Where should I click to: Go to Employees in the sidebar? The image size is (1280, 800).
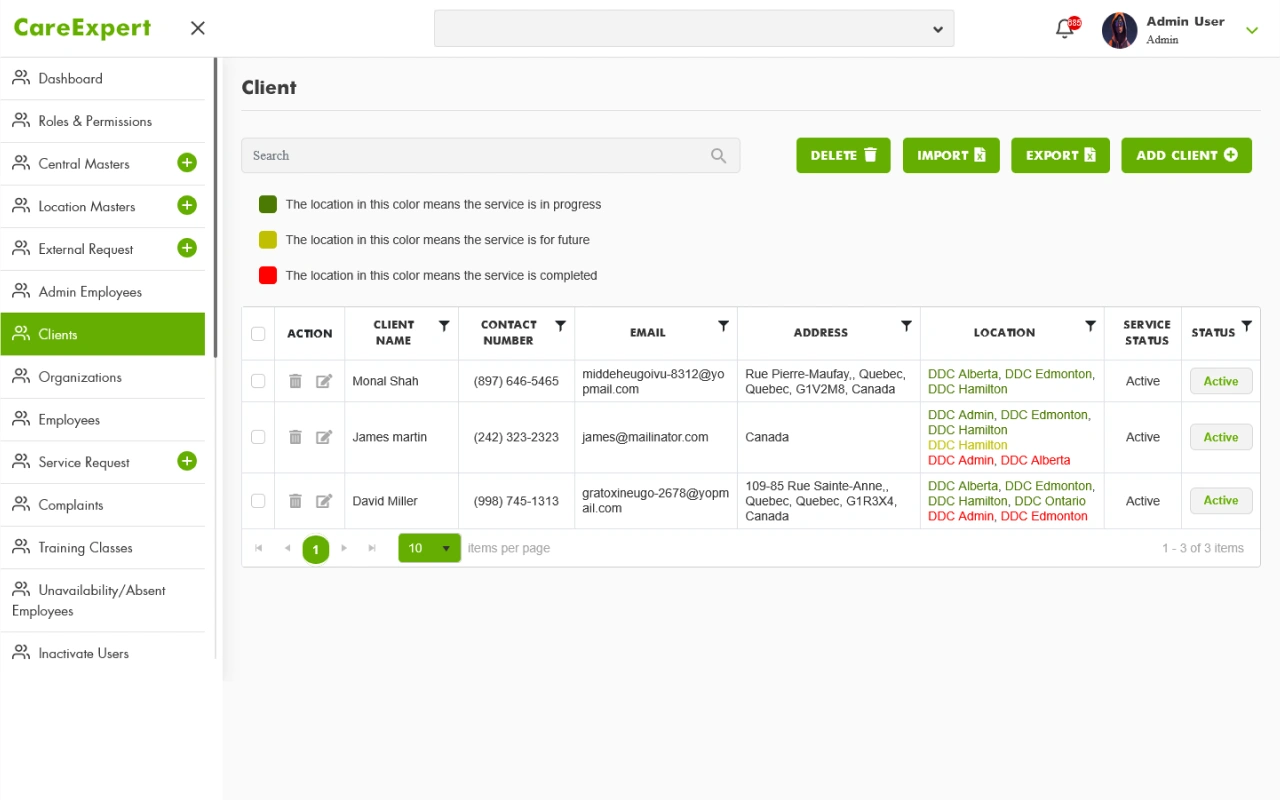pyautogui.click(x=70, y=420)
